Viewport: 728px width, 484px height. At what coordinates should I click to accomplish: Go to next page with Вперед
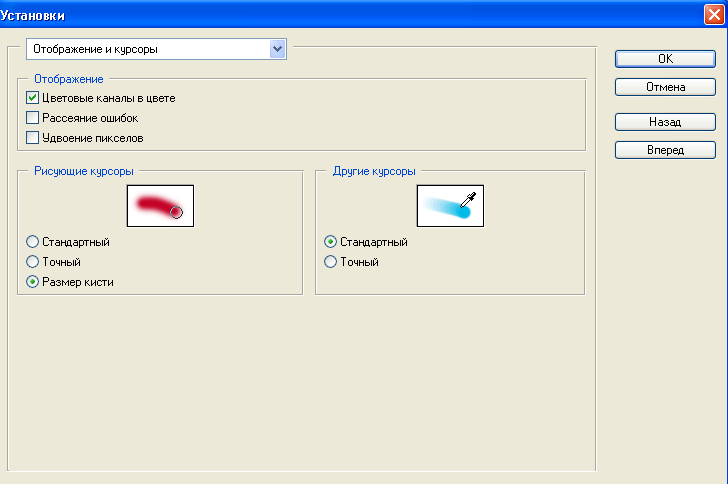point(665,150)
